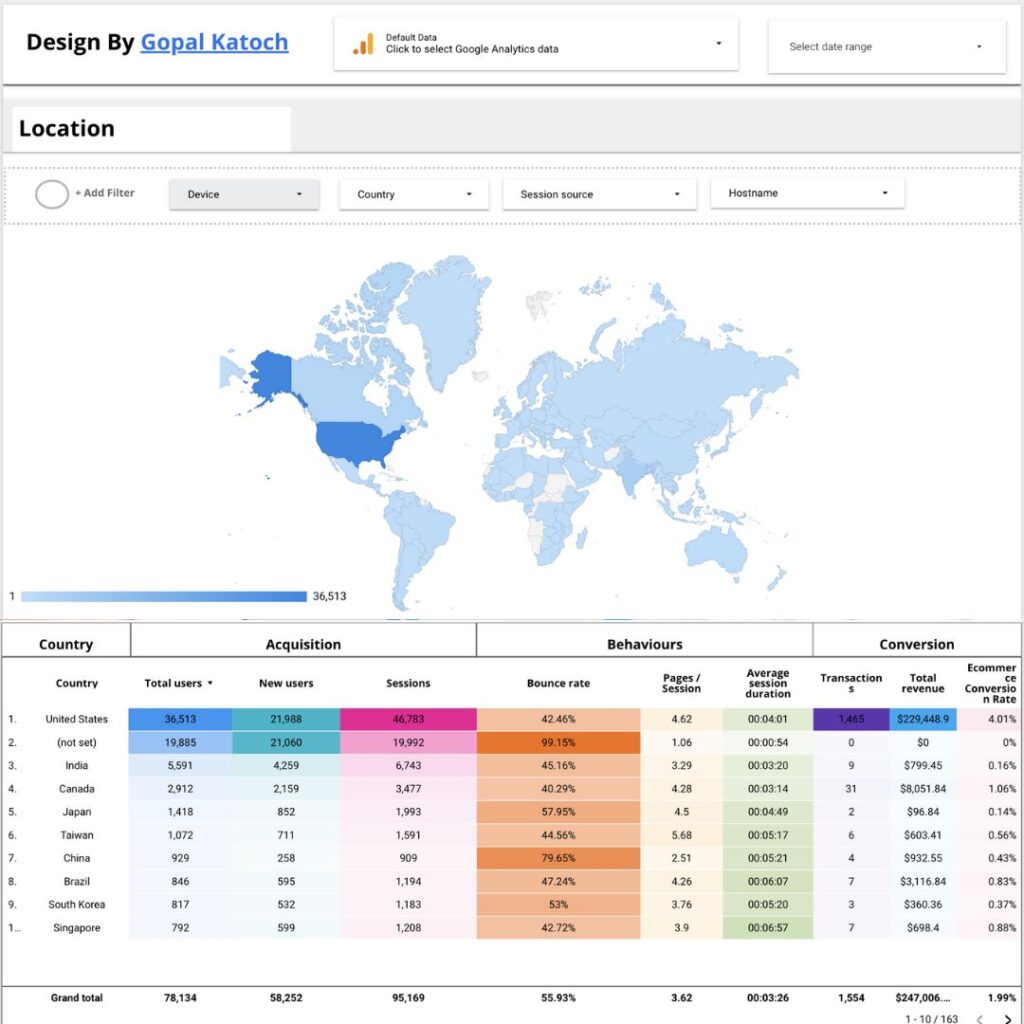This screenshot has height=1024, width=1024.
Task: Click the Add Filter button
Action: point(104,193)
